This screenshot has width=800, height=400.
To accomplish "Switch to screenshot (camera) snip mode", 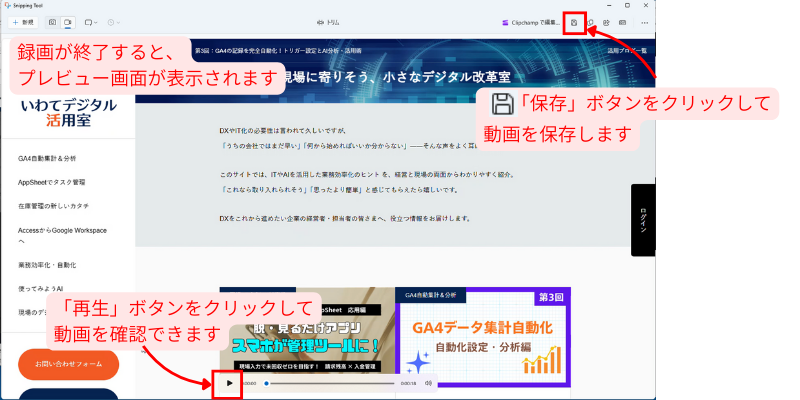I will [52, 22].
